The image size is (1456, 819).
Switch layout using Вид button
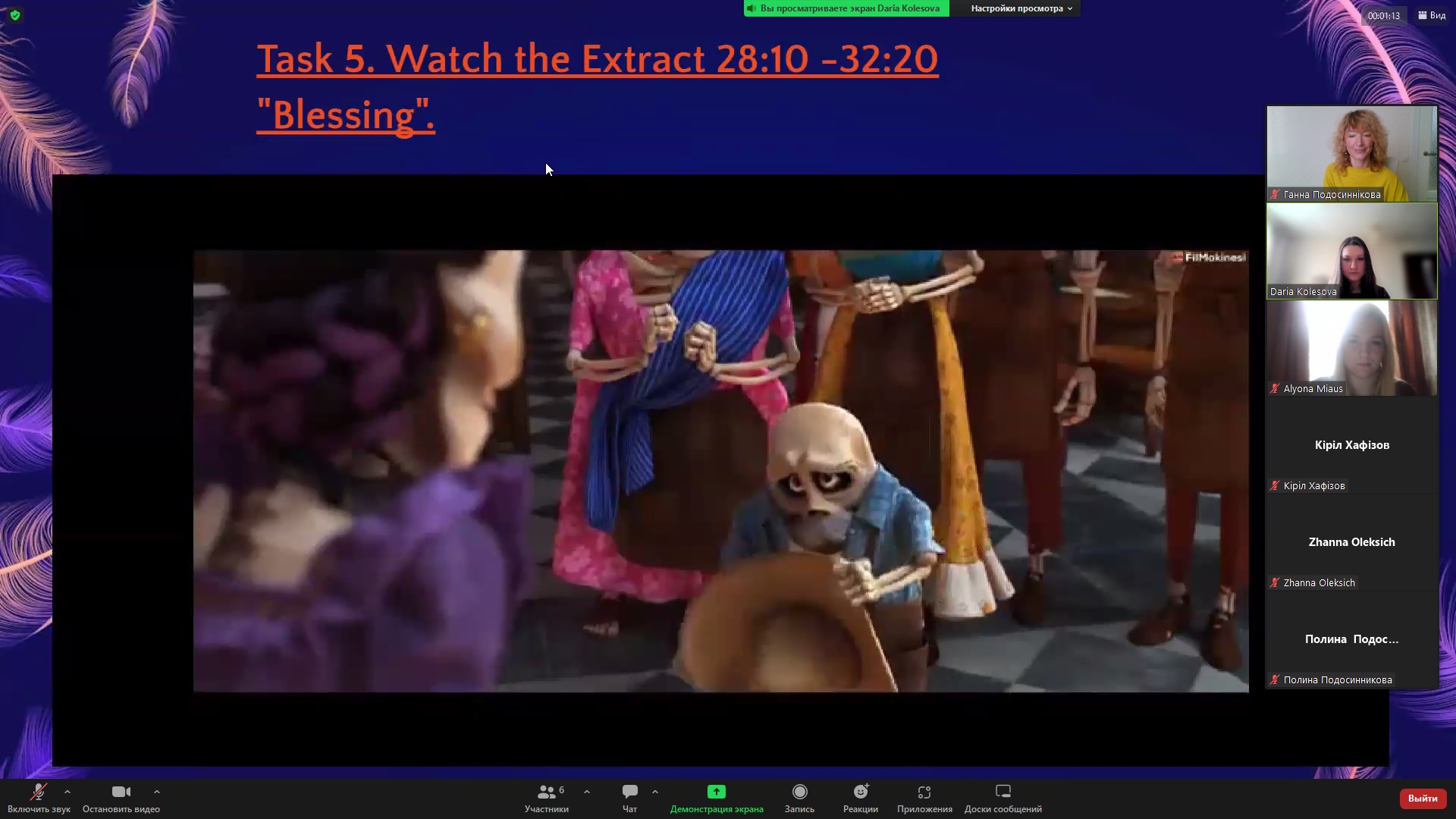pyautogui.click(x=1432, y=15)
